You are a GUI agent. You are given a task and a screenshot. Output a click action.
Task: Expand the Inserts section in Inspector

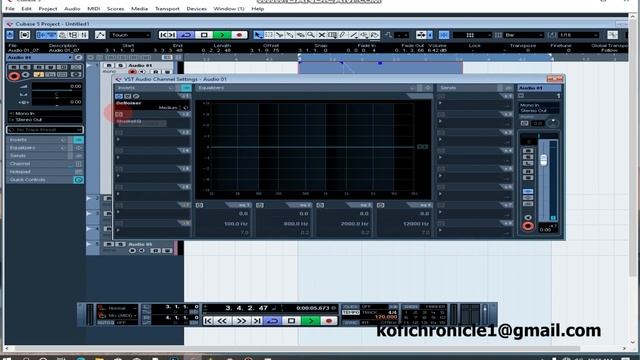click(45, 140)
